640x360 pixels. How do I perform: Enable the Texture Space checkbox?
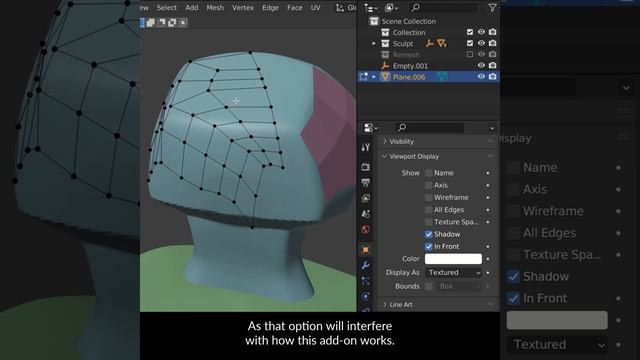pos(429,222)
